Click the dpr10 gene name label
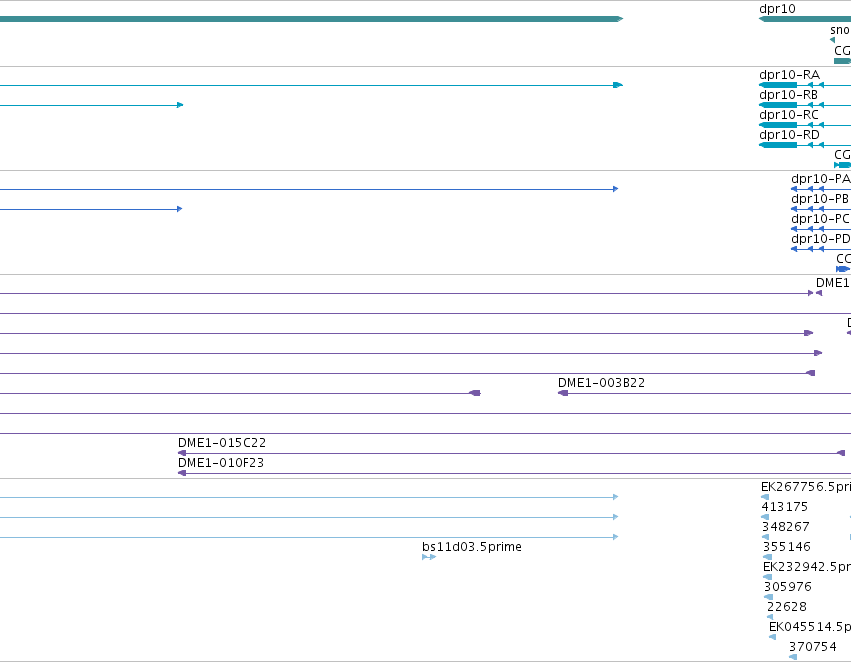Image resolution: width=851 pixels, height=662 pixels. click(x=777, y=9)
